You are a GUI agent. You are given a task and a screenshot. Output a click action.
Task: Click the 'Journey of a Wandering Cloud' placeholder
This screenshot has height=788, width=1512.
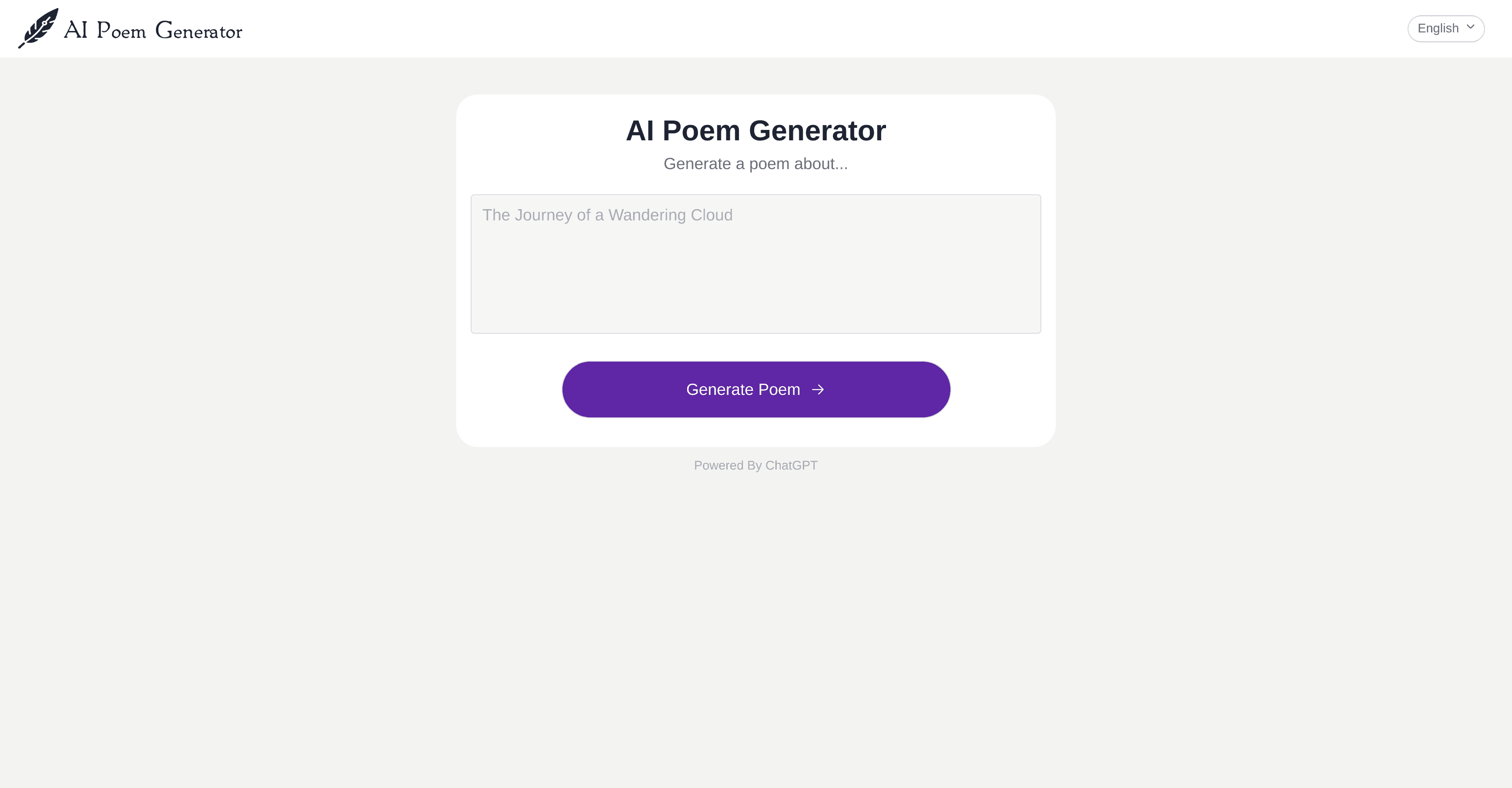607,215
